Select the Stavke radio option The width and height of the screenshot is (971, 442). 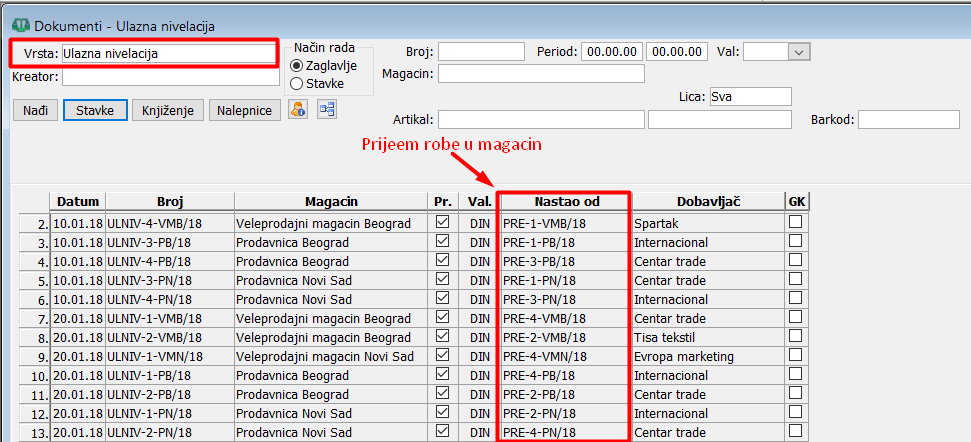pyautogui.click(x=296, y=84)
